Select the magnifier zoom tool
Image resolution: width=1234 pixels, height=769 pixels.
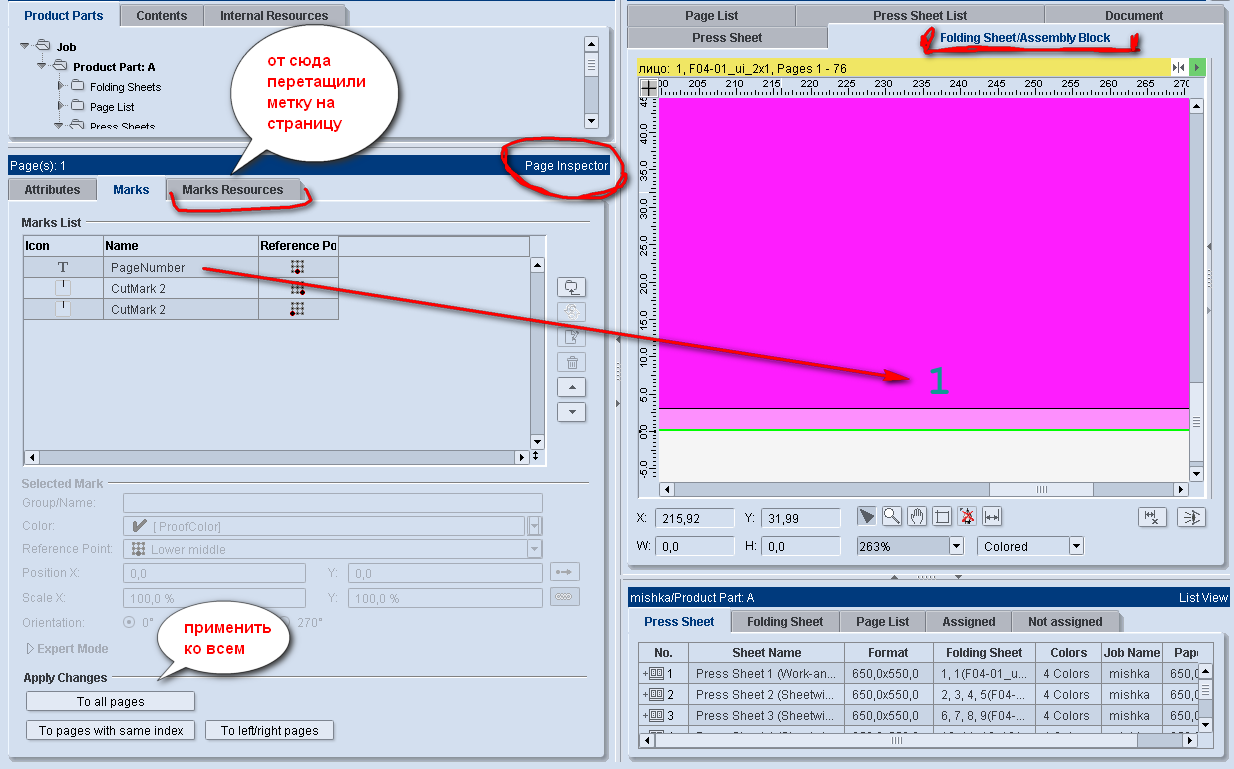[891, 516]
